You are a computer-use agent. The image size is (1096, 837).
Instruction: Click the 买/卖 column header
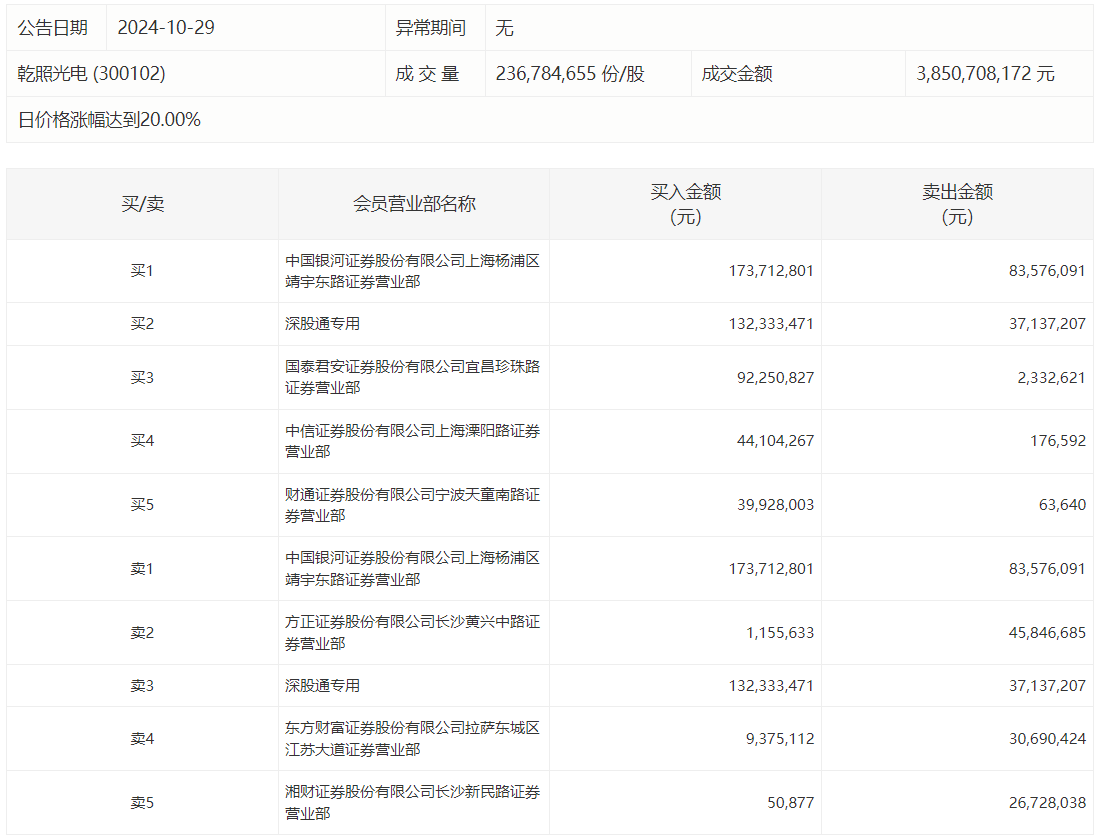click(143, 203)
